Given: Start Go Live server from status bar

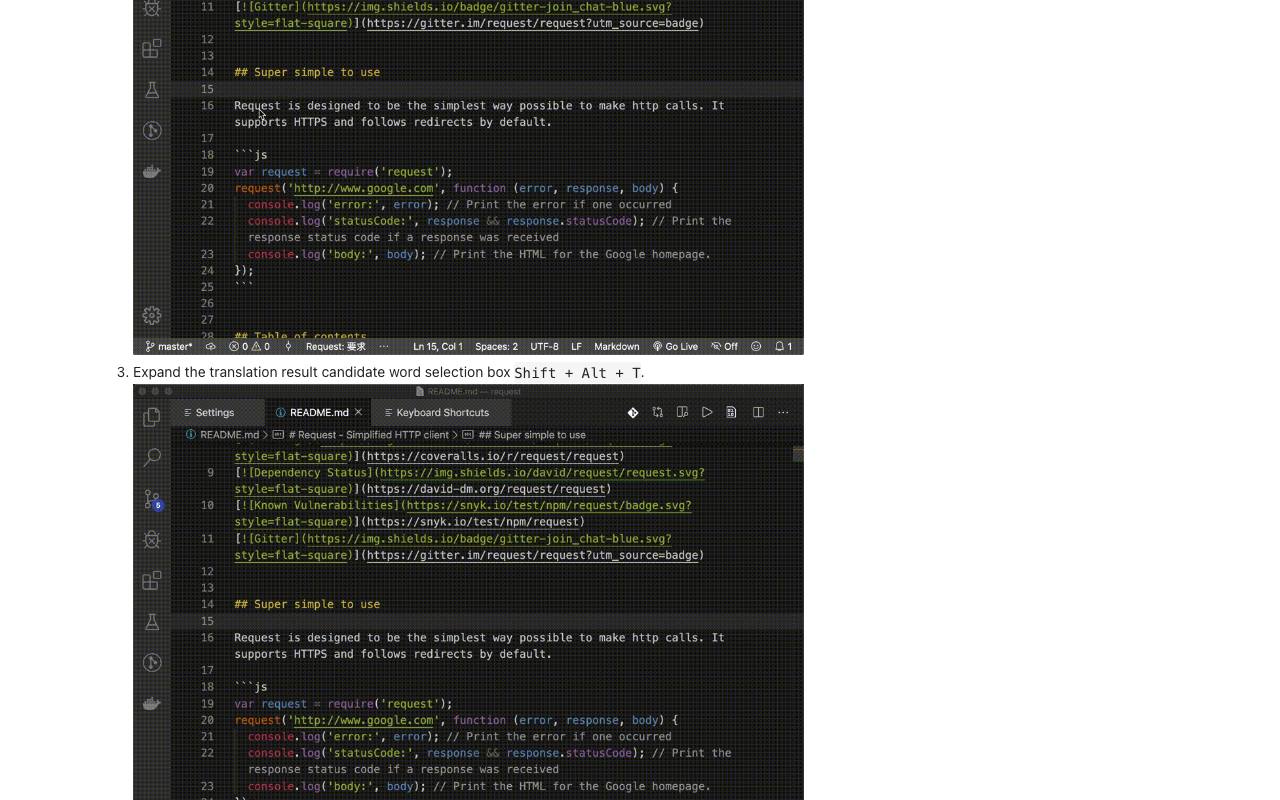Looking at the screenshot, I should pyautogui.click(x=676, y=347).
